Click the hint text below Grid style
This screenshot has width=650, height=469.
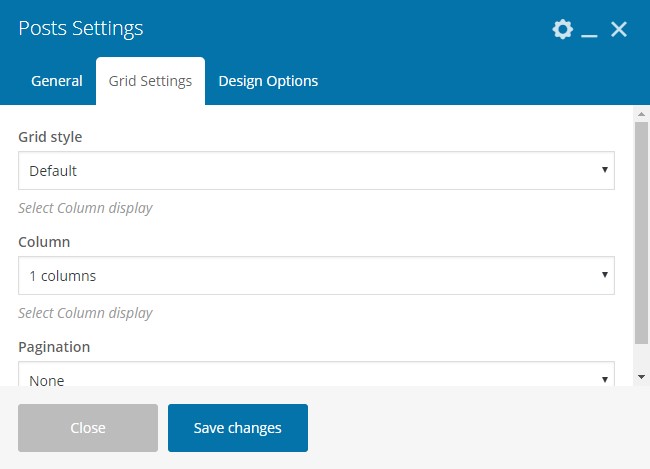[85, 208]
